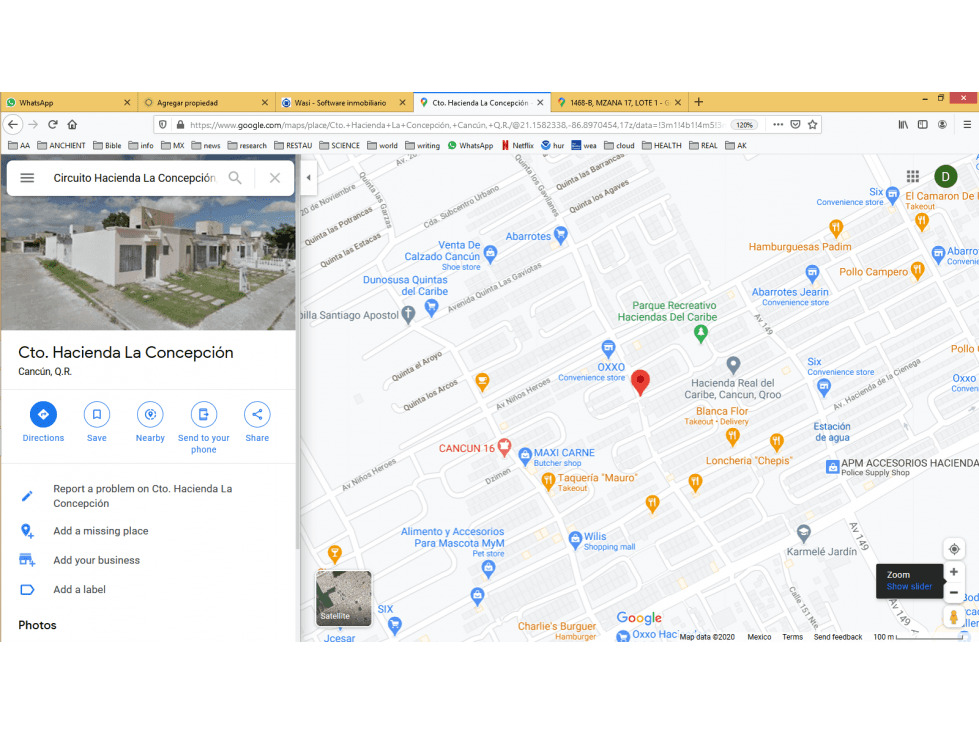Bookmark this page with the star

point(812,124)
